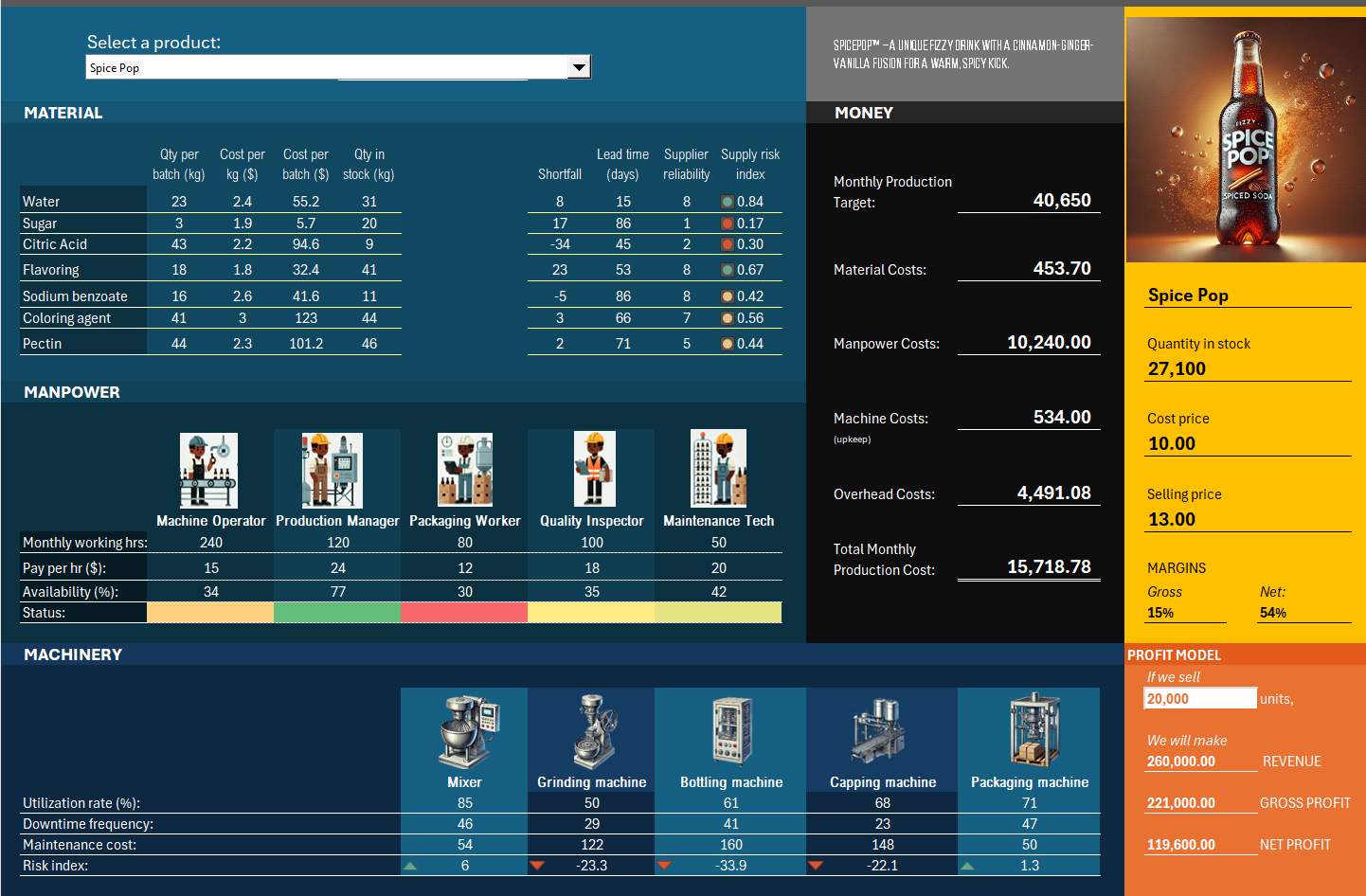Click Total Monthly Production Cost 15,718.78
The image size is (1366, 896).
[x=1049, y=567]
